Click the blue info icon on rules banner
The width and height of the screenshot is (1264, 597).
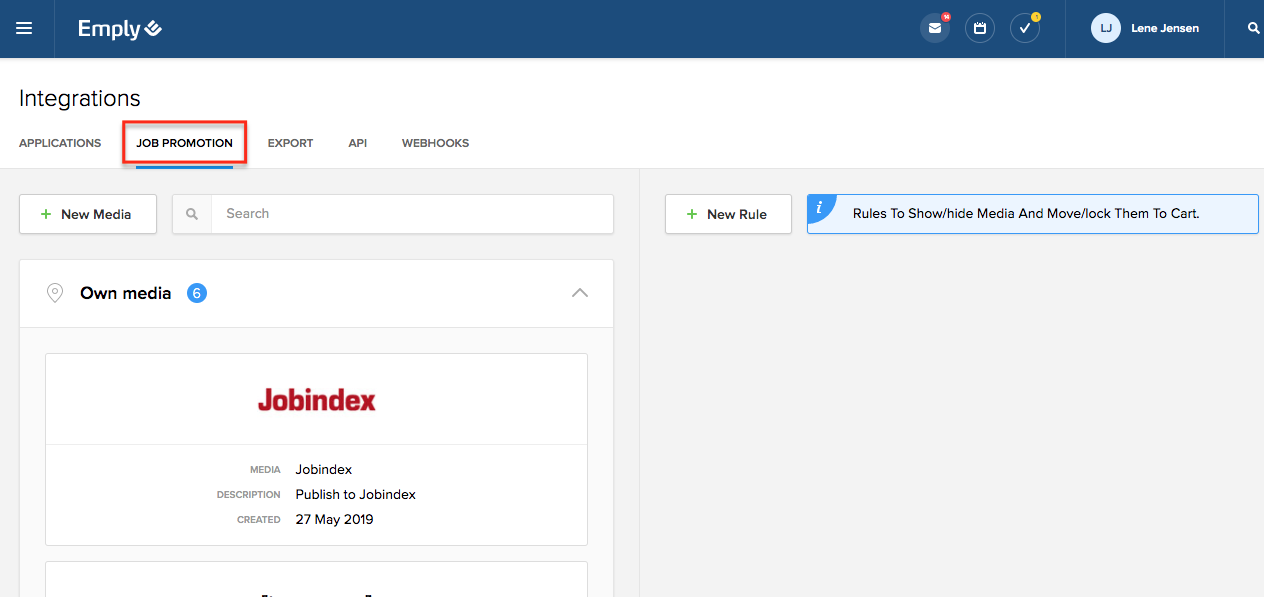pos(820,207)
